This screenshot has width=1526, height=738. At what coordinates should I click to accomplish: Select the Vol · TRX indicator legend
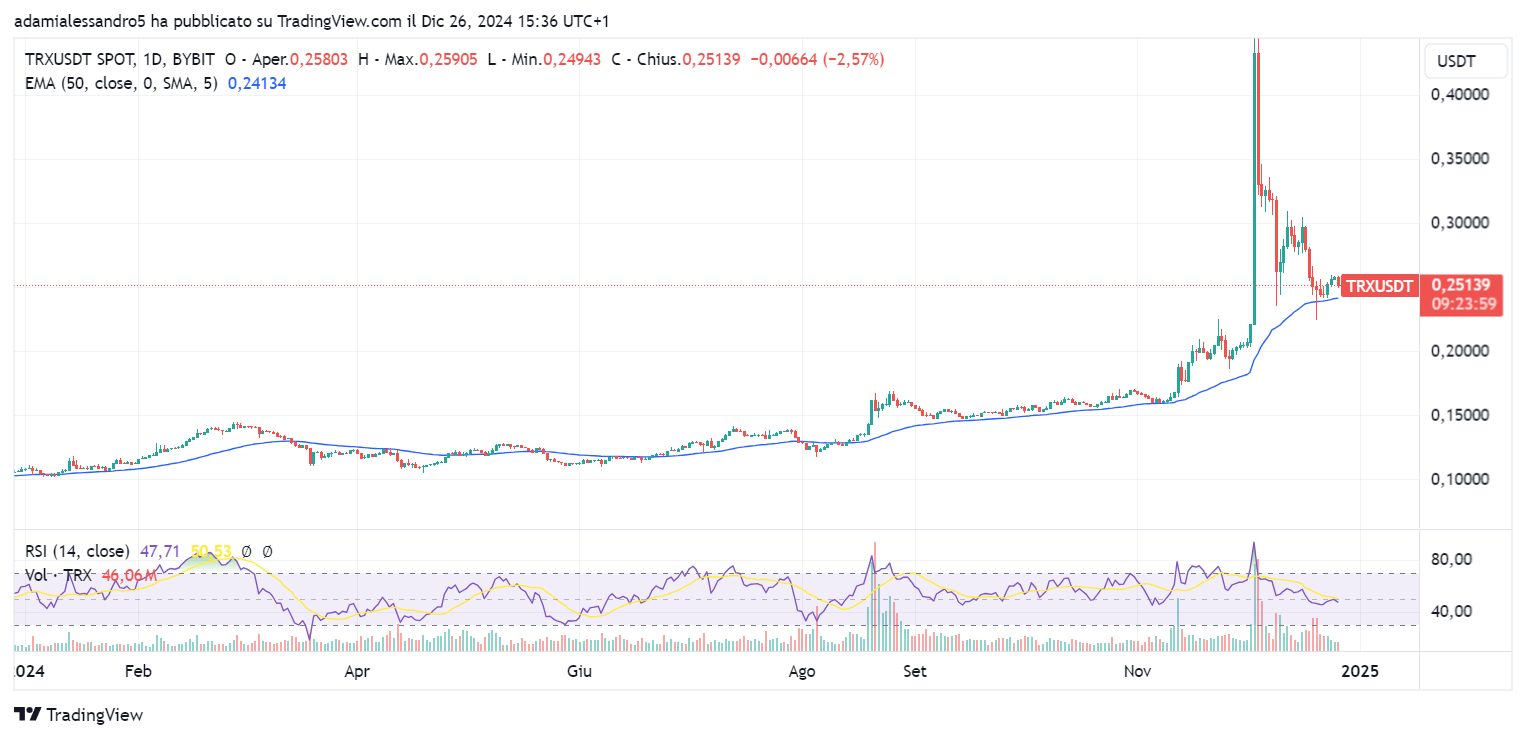[x=59, y=575]
